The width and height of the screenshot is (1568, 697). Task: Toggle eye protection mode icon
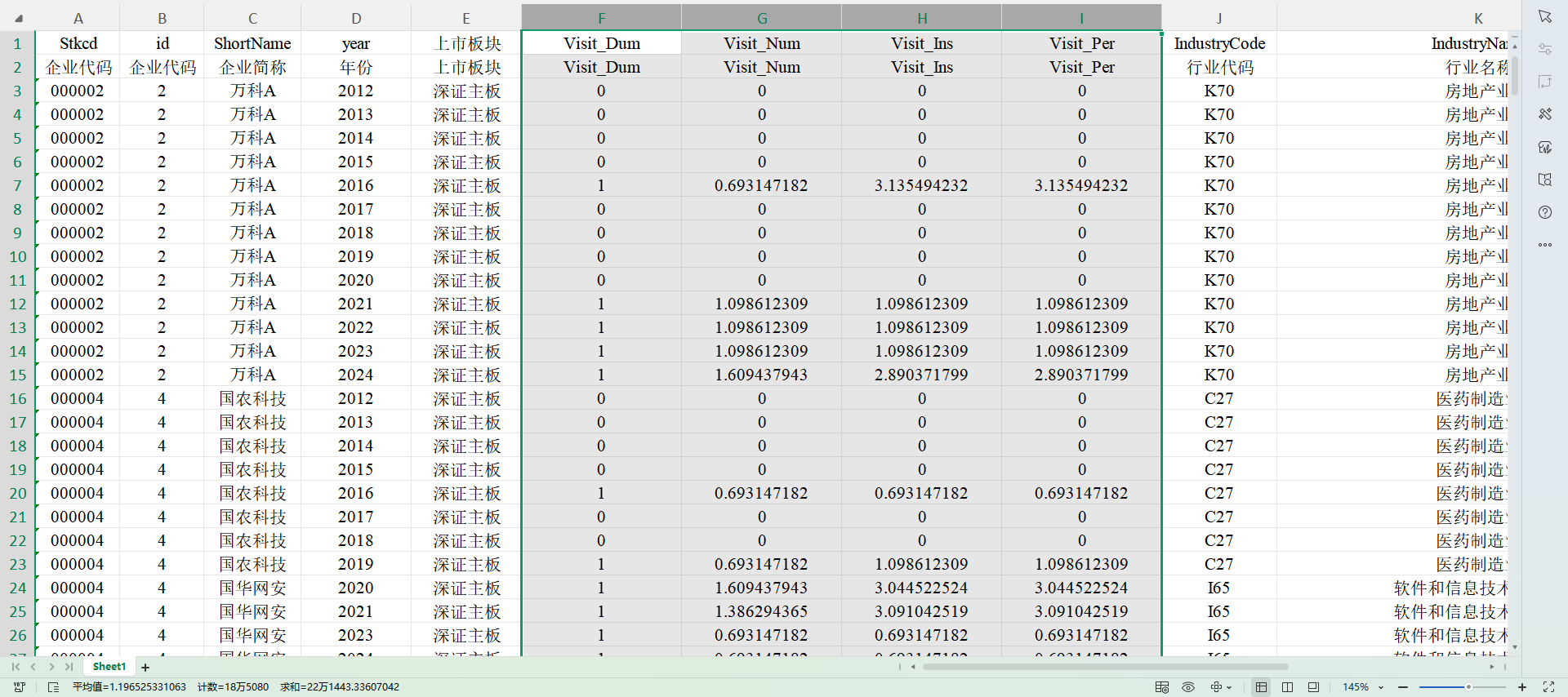[1188, 687]
